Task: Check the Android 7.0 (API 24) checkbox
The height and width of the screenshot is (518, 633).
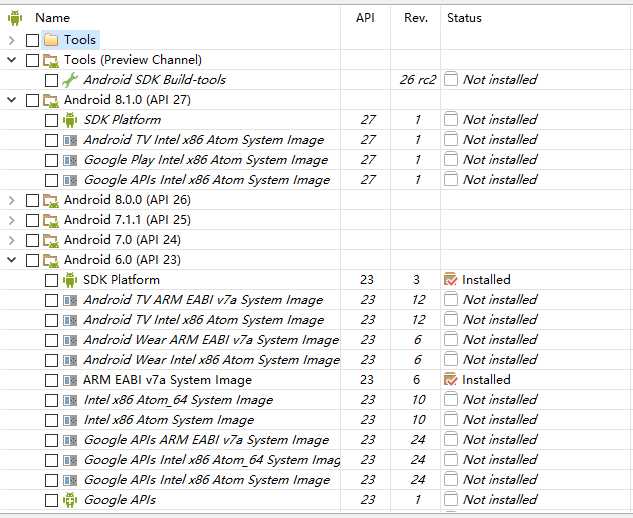Action: 32,240
